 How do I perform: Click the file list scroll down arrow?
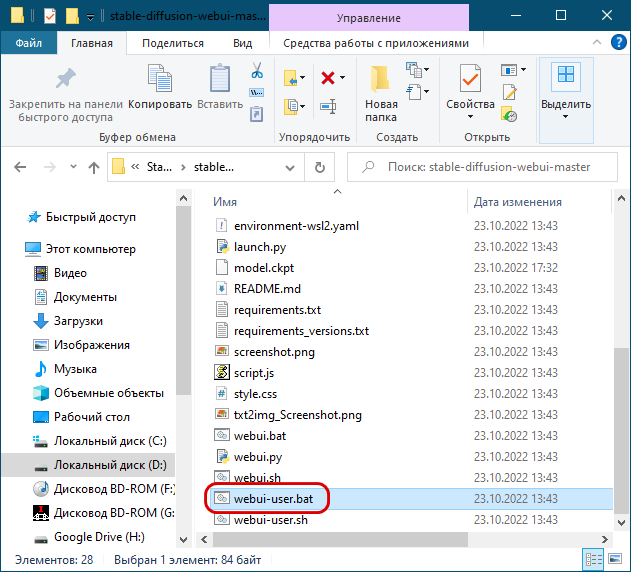click(x=621, y=522)
